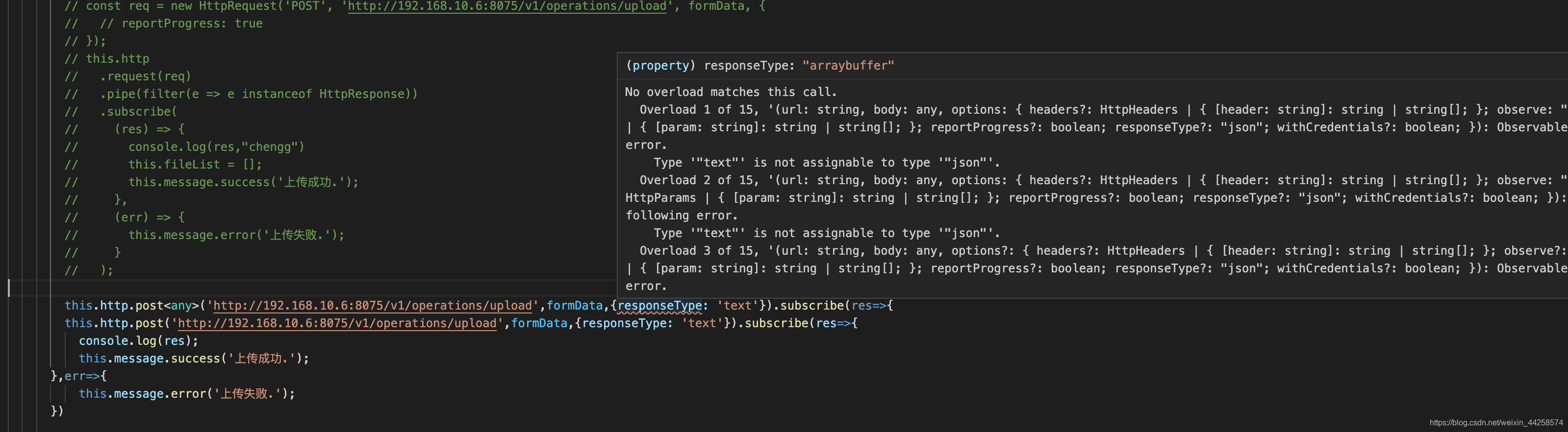The width and height of the screenshot is (1568, 432).
Task: Click the commented '.request(req)' line
Action: click(x=128, y=76)
